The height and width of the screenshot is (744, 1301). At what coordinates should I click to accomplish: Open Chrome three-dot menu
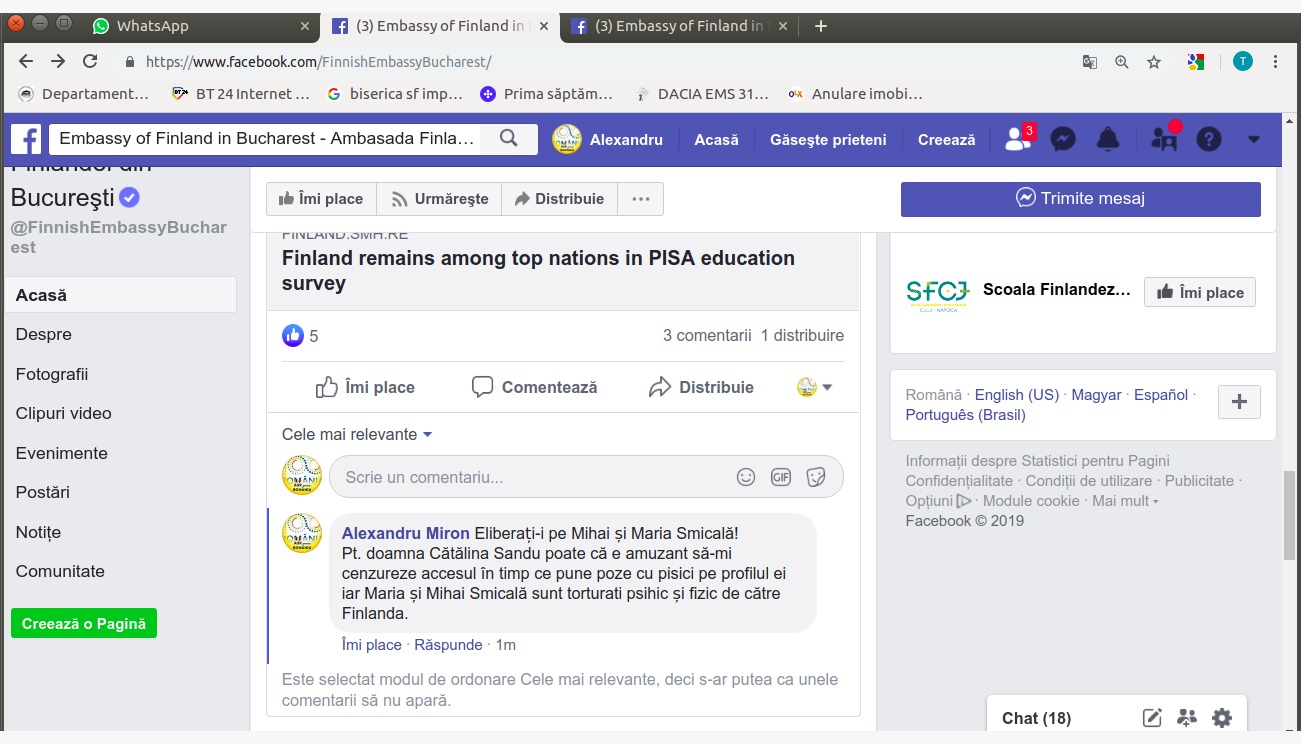(1276, 62)
